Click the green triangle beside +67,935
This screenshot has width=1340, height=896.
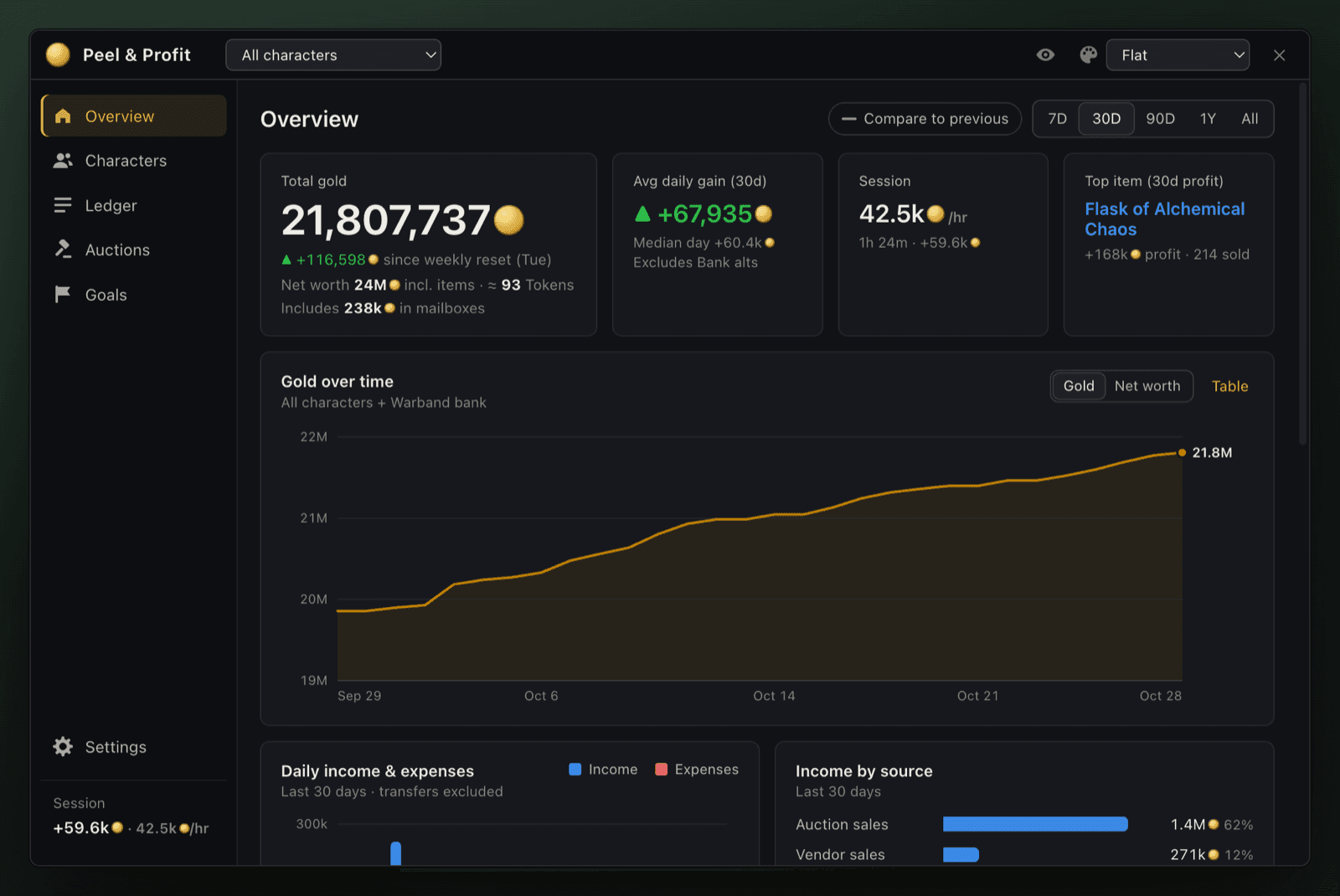642,214
